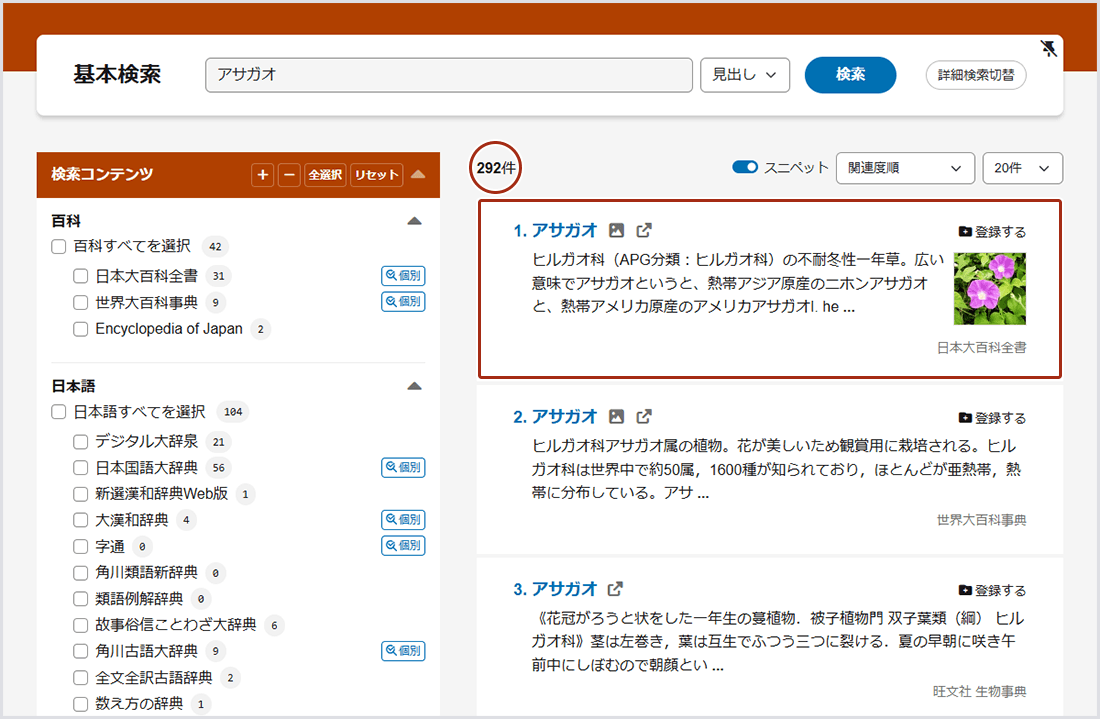Open result 2 アサガオ in new window icon
This screenshot has width=1100, height=719.
[643, 417]
